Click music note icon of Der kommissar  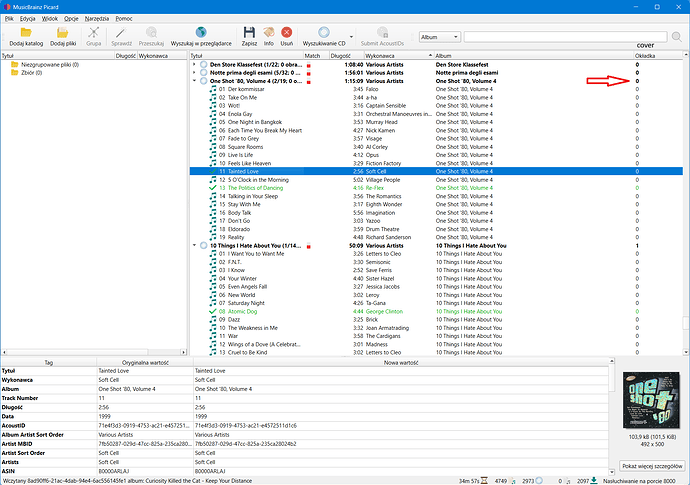[x=213, y=89]
